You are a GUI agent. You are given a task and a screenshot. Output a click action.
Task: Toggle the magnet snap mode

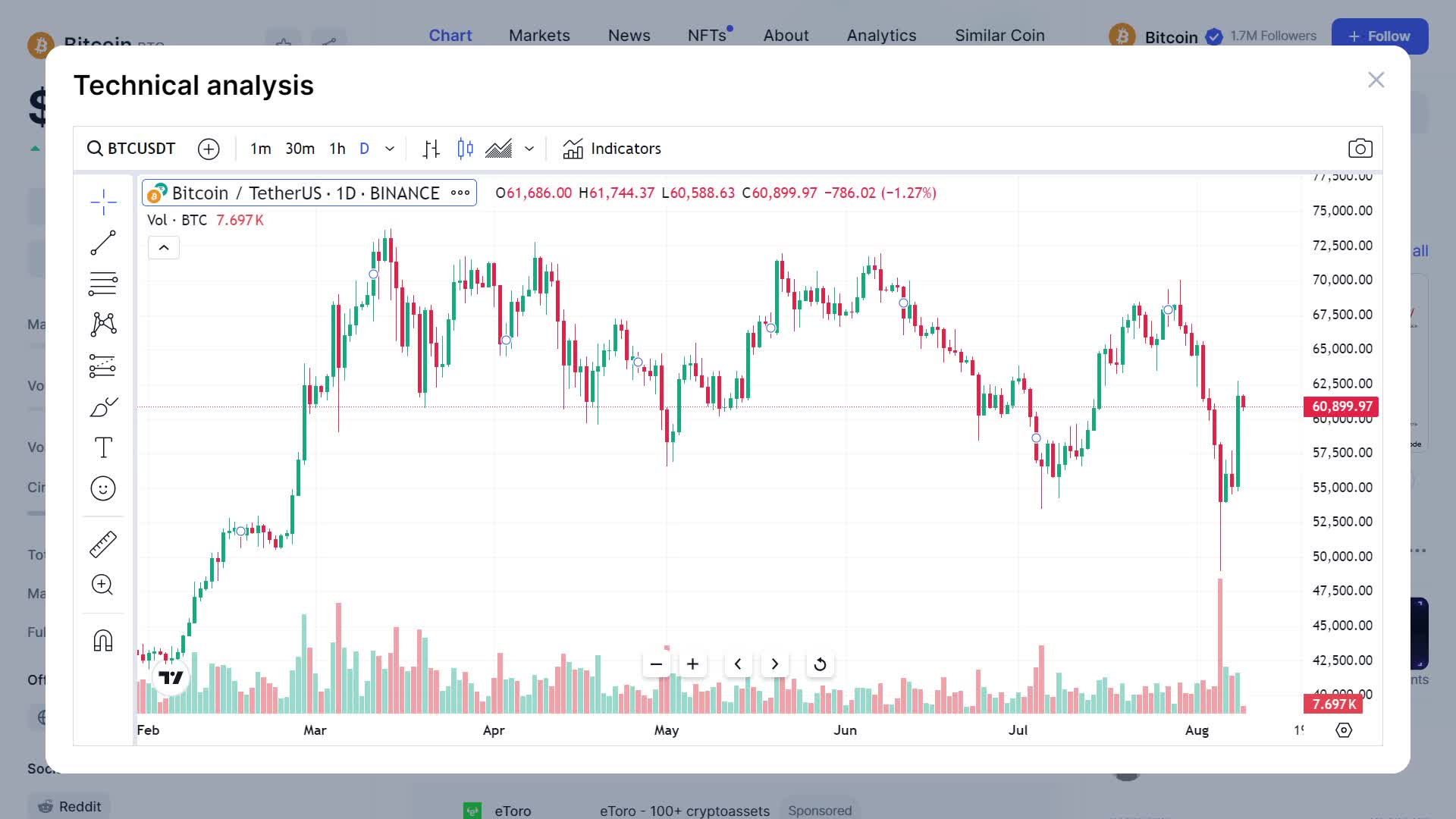103,641
